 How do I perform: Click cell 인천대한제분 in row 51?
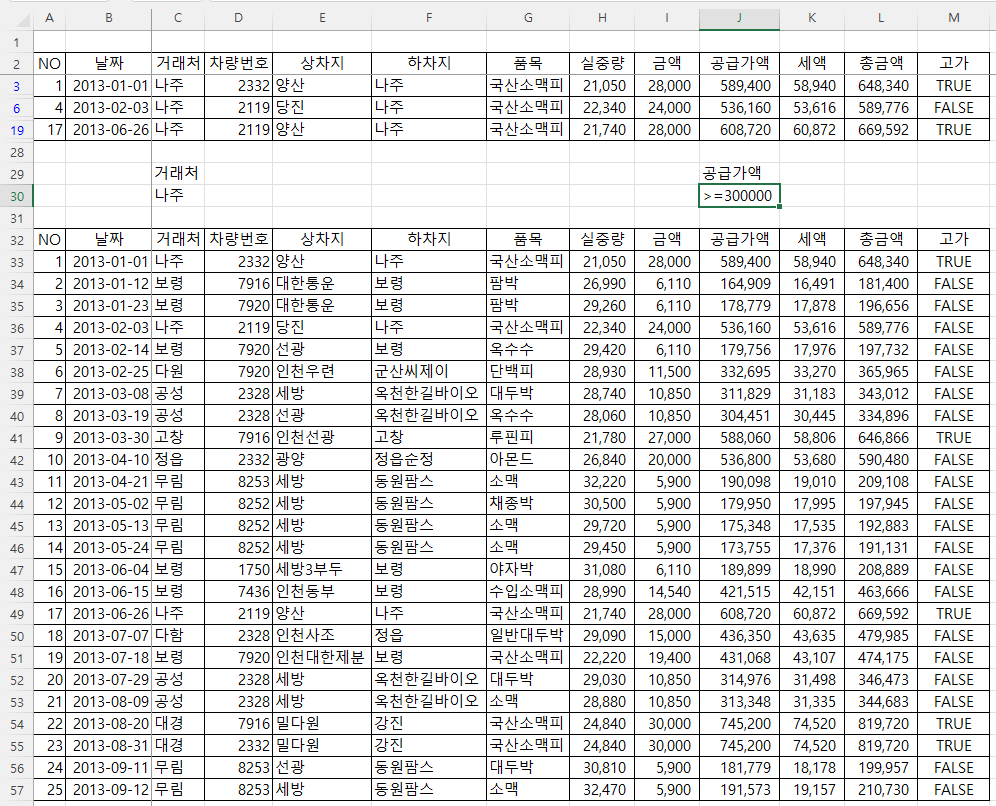tap(322, 657)
